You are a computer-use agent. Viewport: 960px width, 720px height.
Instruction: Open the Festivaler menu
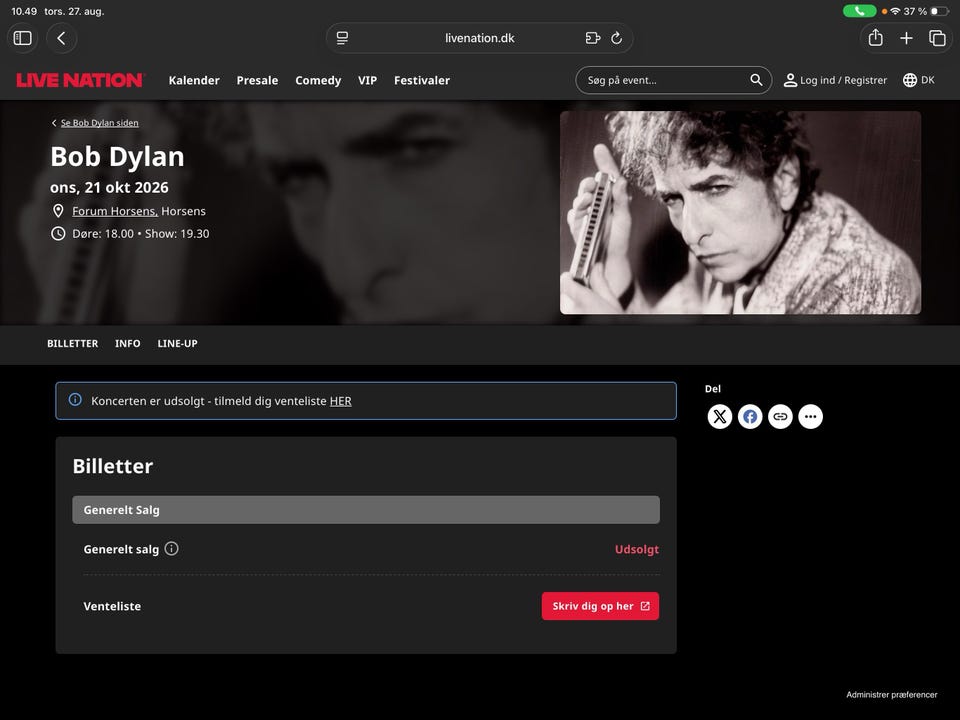coord(422,80)
